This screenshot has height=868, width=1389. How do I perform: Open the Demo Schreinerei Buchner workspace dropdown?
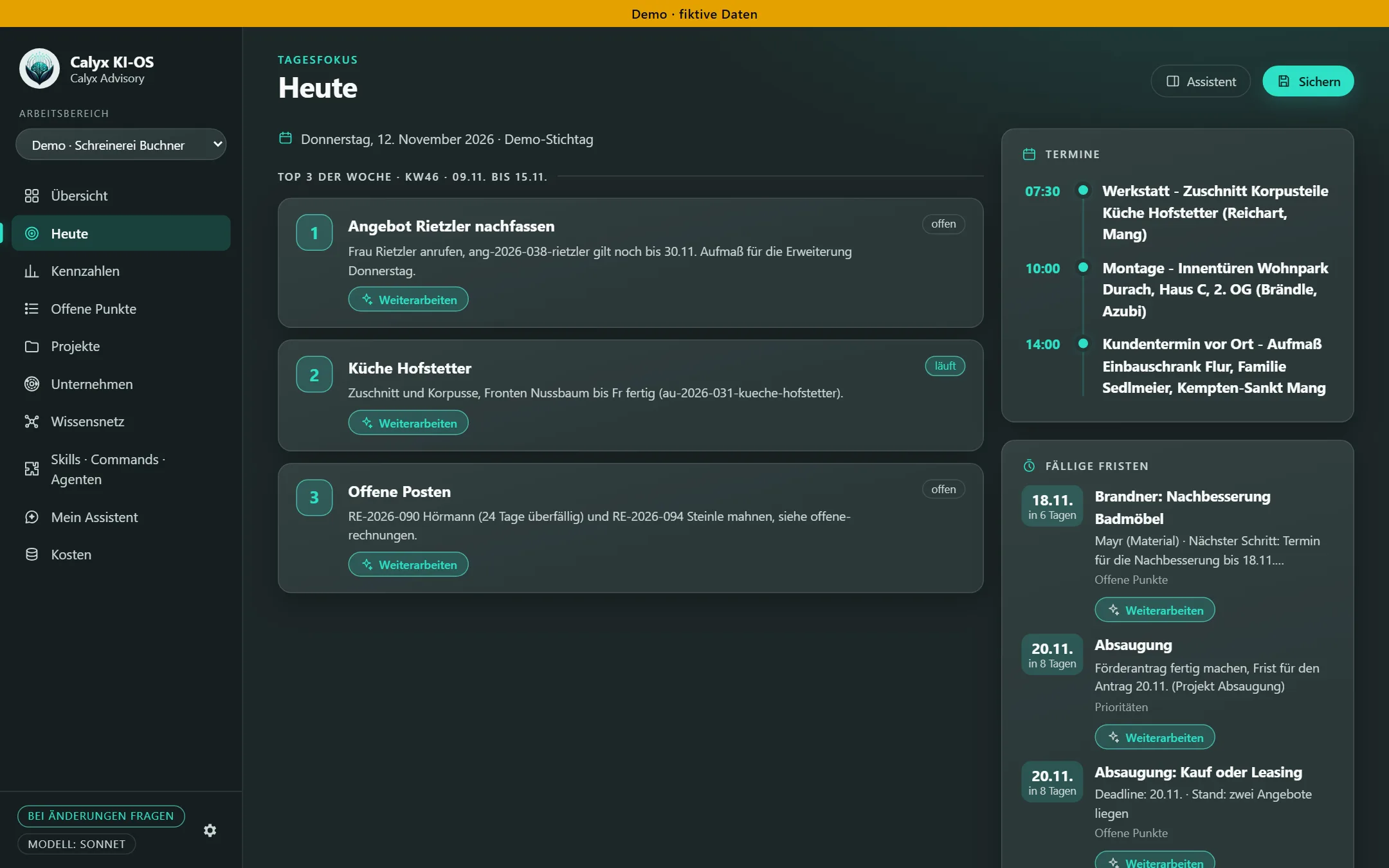click(121, 145)
